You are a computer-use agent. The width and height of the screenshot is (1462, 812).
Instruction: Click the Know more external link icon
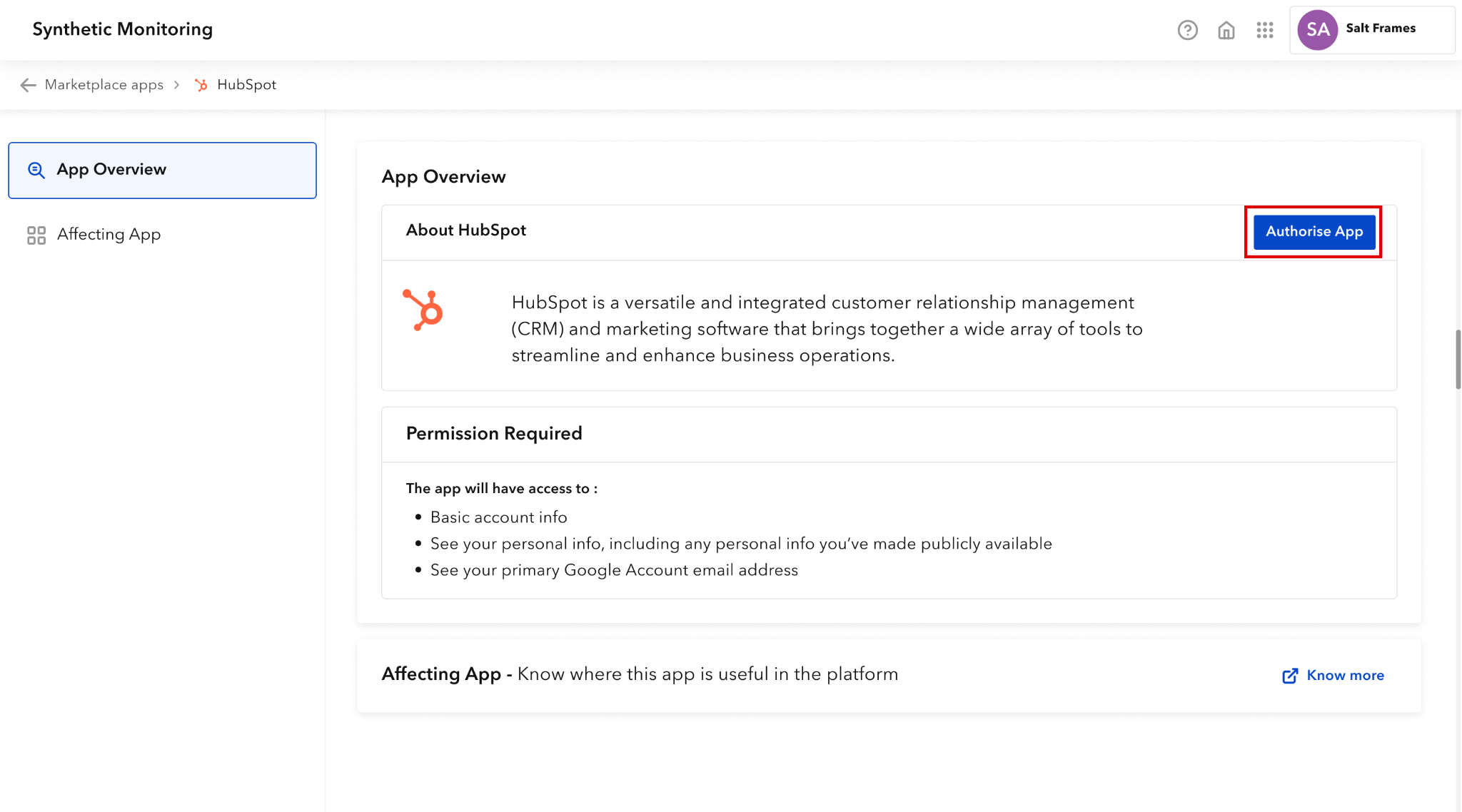click(1290, 676)
